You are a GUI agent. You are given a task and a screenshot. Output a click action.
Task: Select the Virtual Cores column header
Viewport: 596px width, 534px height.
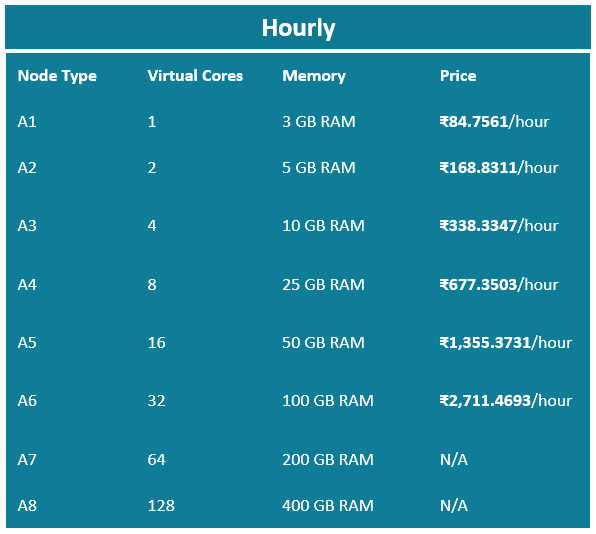pos(195,76)
